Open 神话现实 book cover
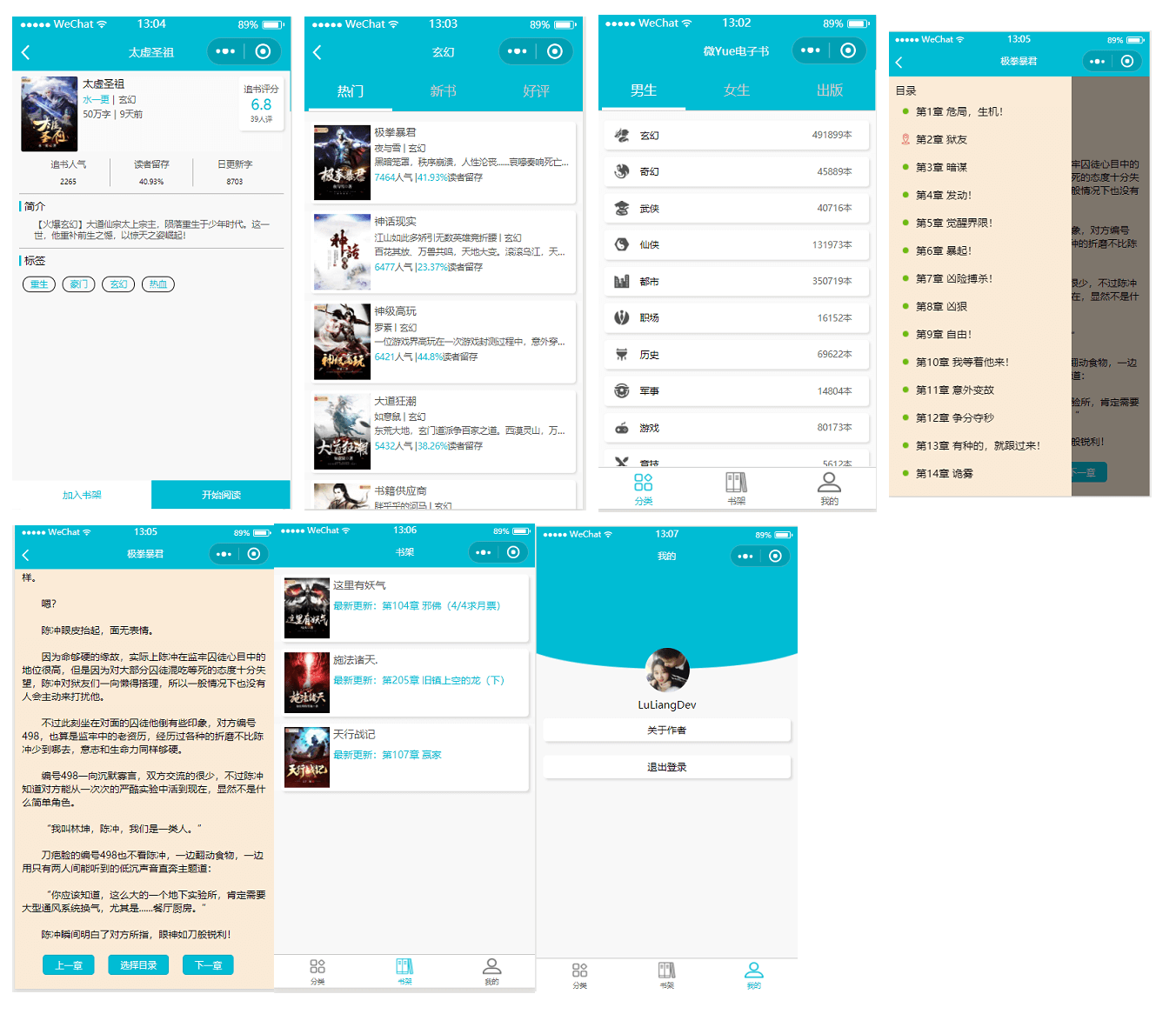1176x1014 pixels. 342,252
